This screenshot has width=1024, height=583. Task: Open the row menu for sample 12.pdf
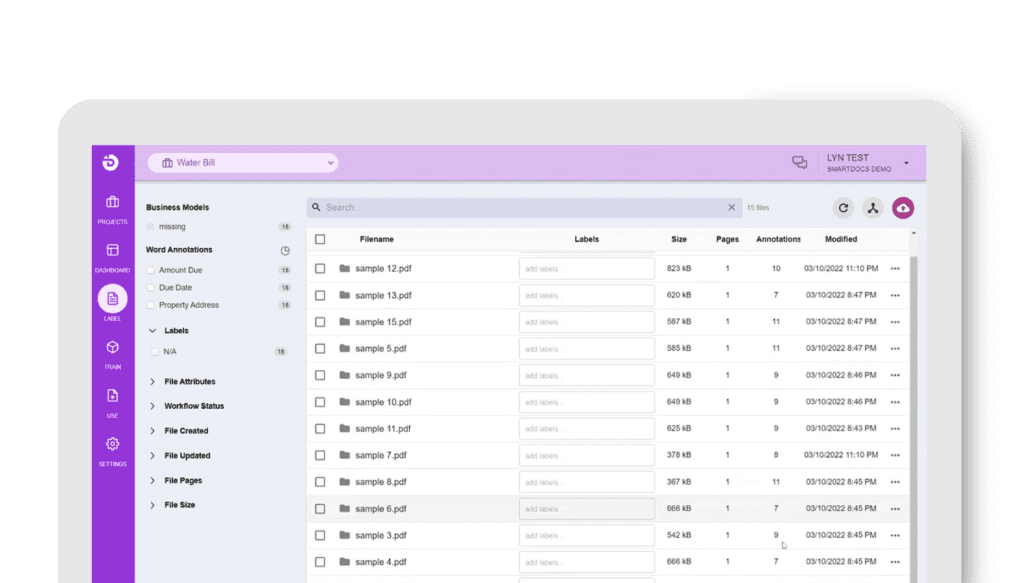(x=895, y=268)
